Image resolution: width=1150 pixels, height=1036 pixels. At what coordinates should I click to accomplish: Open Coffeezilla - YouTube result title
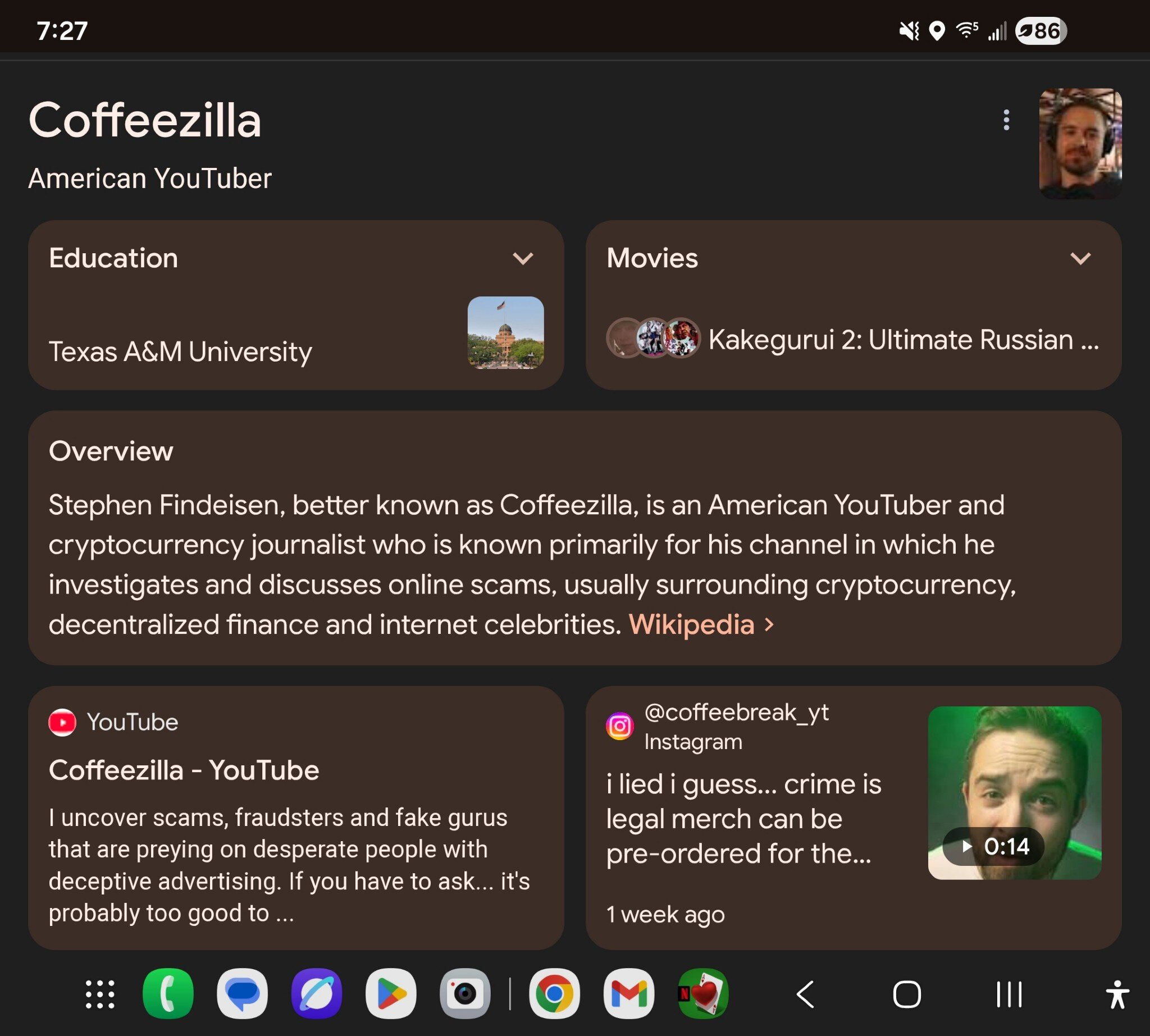183,770
